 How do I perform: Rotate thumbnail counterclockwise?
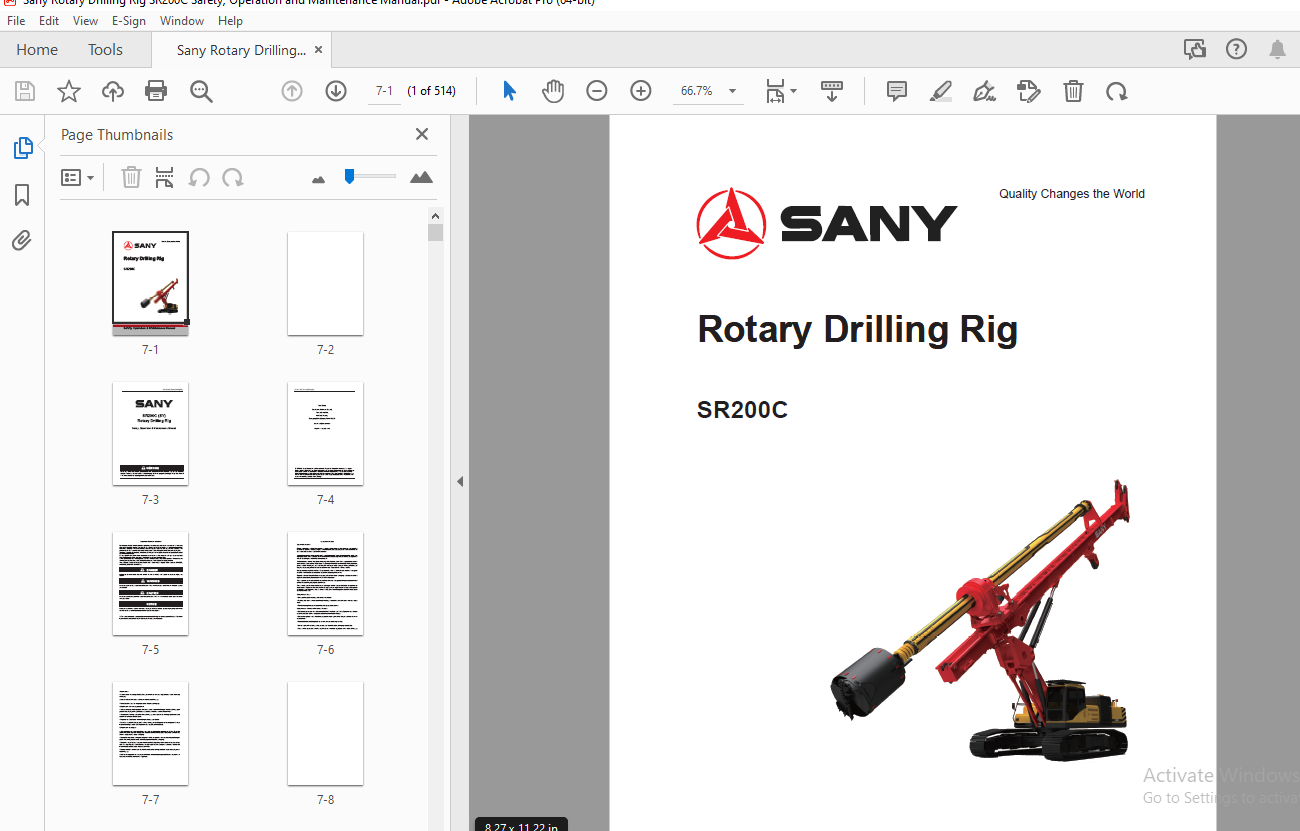click(199, 178)
